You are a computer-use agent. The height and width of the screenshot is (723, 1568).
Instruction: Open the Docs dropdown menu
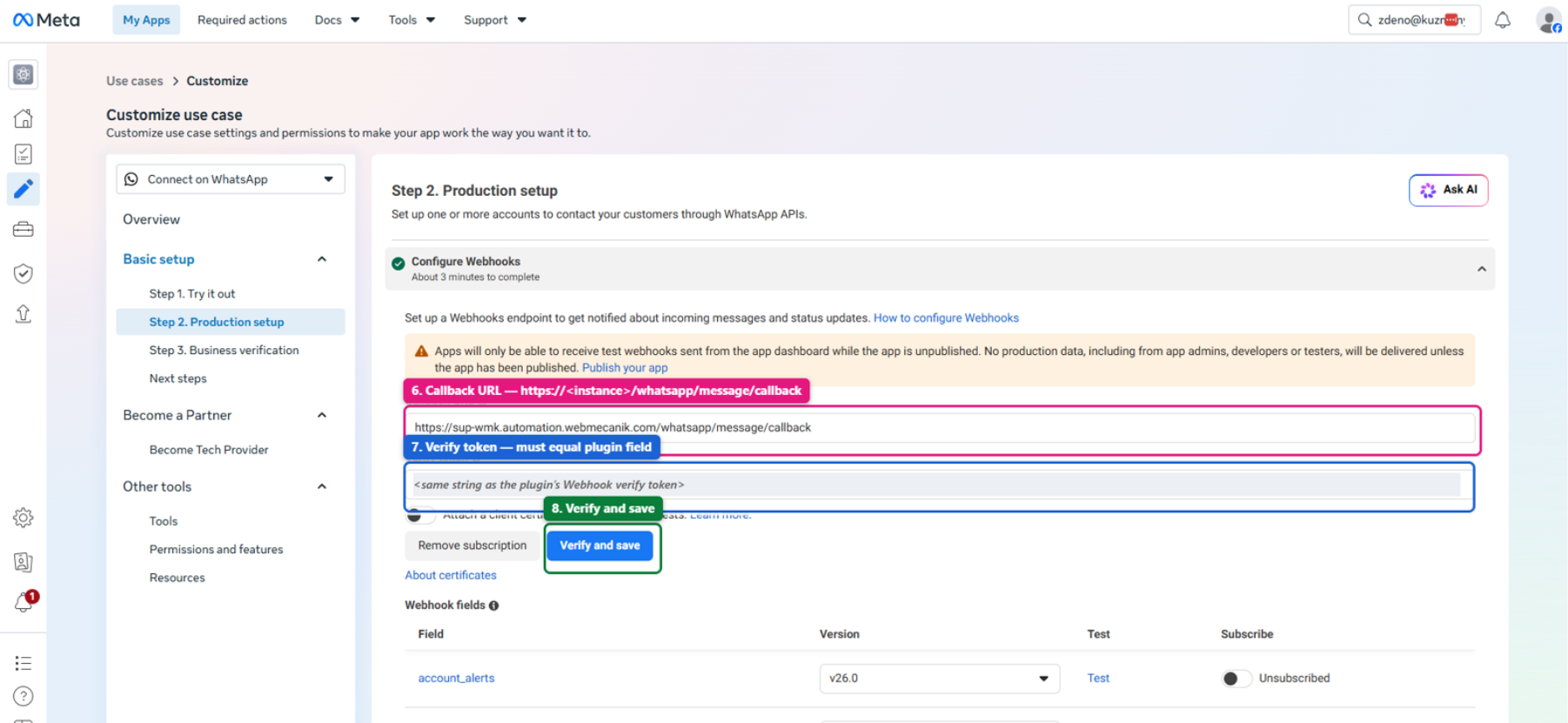pos(337,20)
